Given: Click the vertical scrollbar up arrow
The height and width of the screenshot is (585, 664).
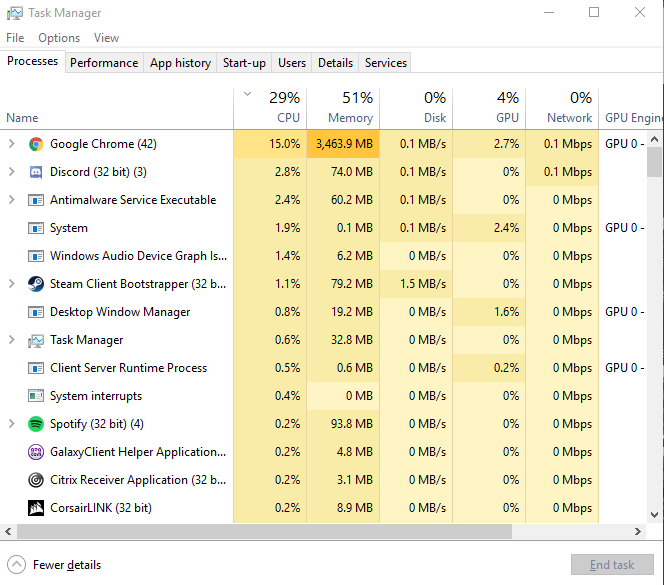Looking at the screenshot, I should pyautogui.click(x=655, y=139).
